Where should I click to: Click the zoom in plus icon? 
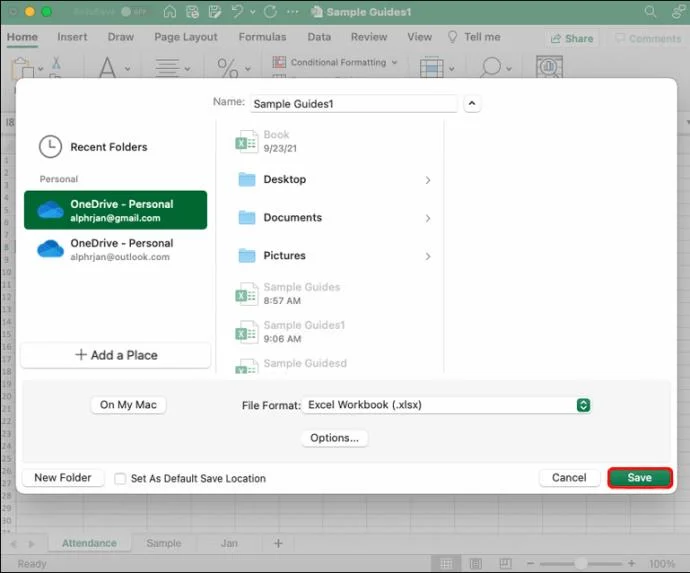tap(631, 564)
